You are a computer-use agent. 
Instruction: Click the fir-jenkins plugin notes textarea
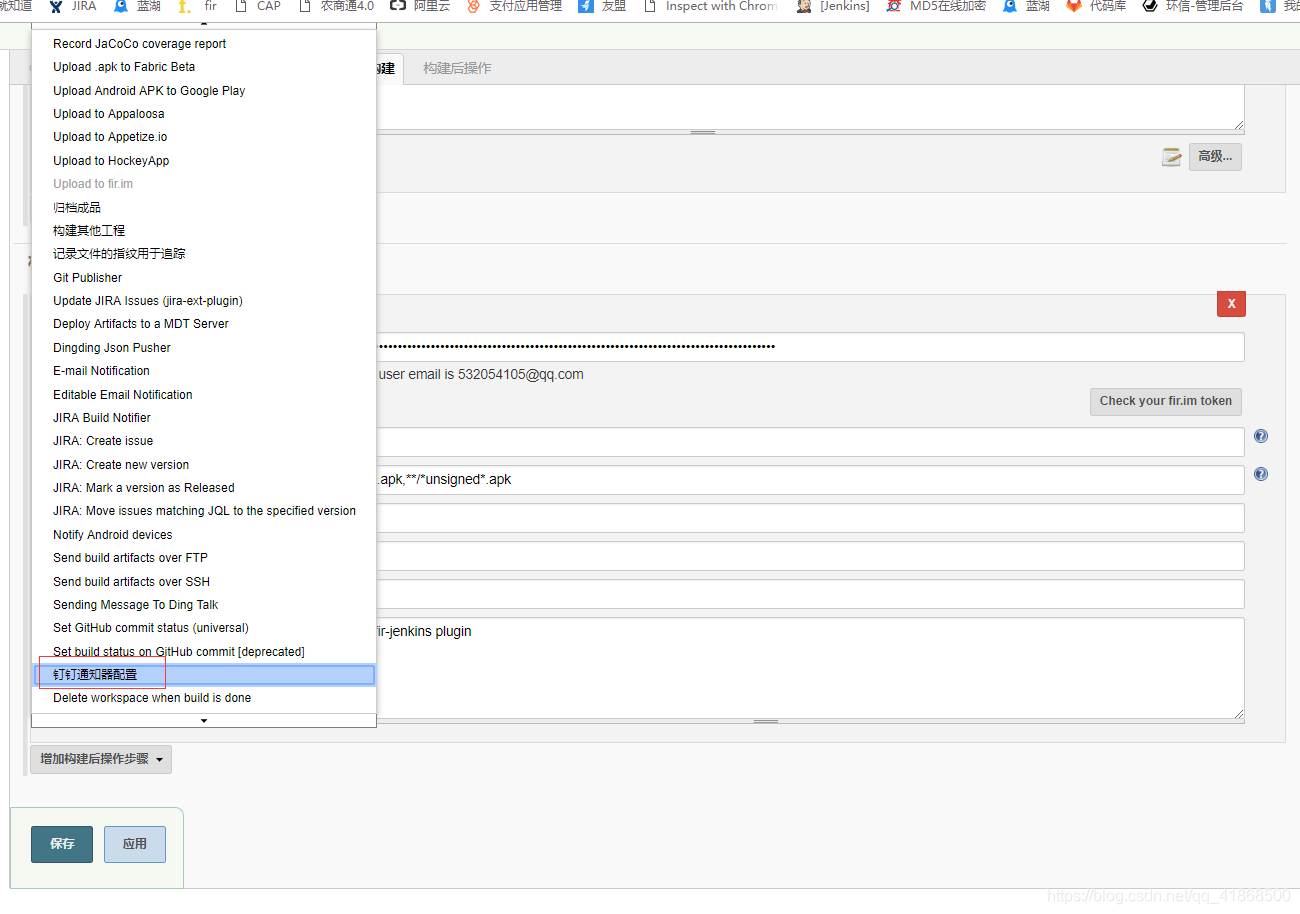(810, 668)
